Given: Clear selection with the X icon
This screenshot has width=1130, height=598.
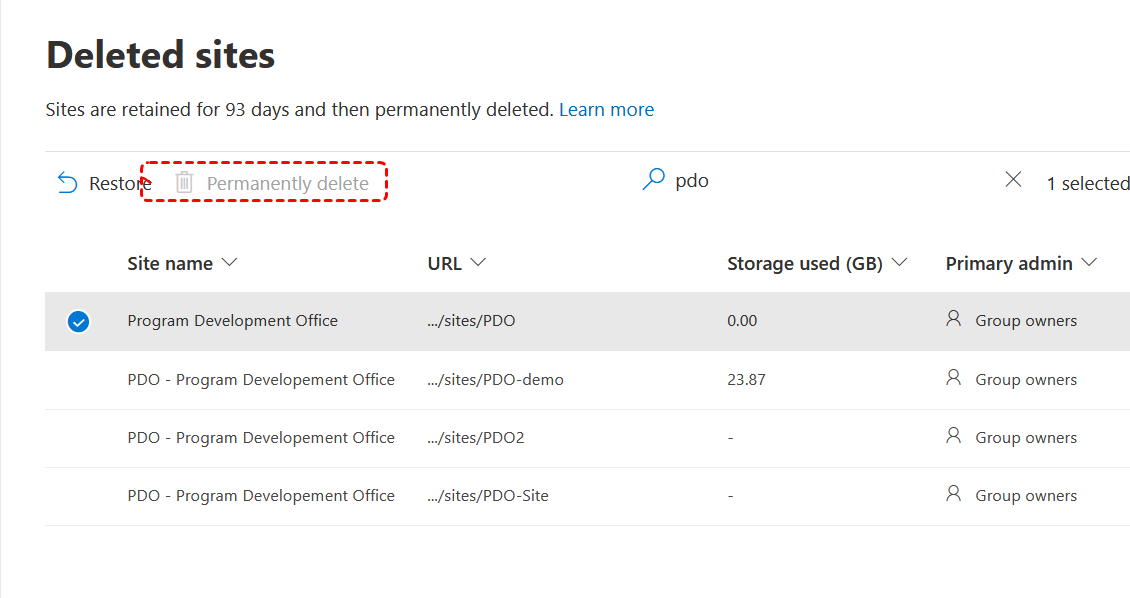Looking at the screenshot, I should pos(1013,180).
